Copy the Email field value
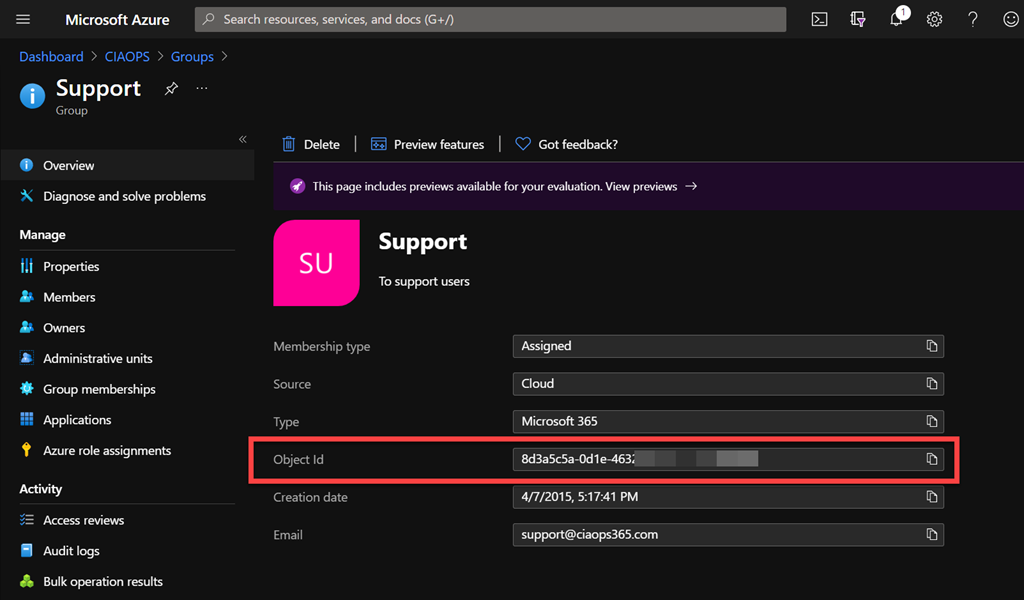This screenshot has height=600, width=1024. click(931, 535)
